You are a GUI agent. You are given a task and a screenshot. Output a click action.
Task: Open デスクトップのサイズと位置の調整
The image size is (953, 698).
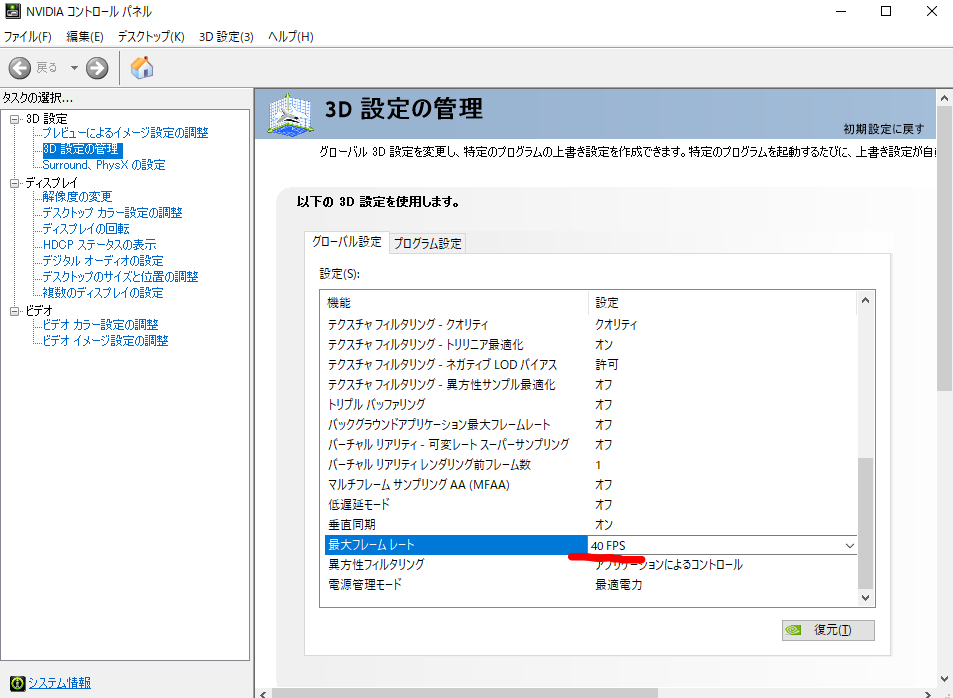pos(120,277)
